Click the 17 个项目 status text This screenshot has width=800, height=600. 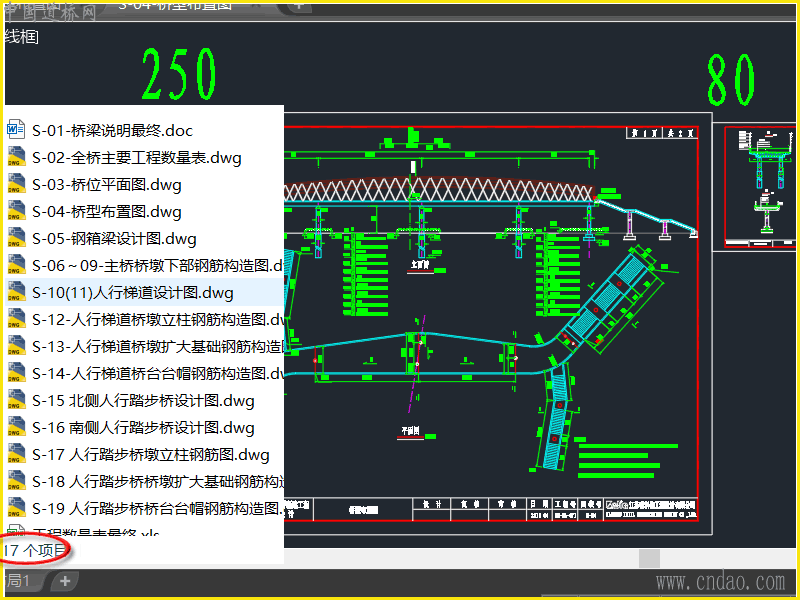point(35,551)
